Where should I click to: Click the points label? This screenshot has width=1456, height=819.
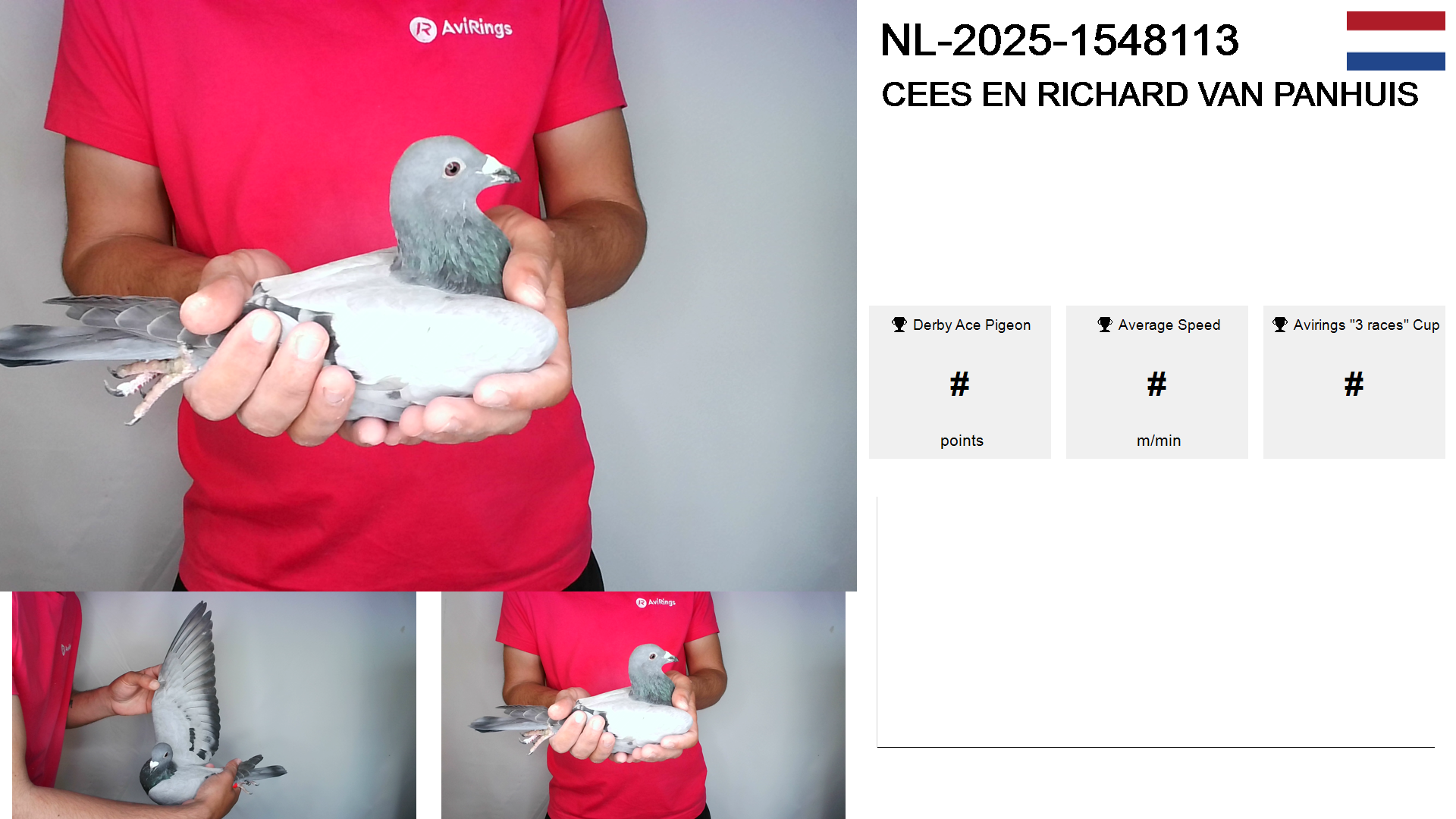pyautogui.click(x=962, y=441)
